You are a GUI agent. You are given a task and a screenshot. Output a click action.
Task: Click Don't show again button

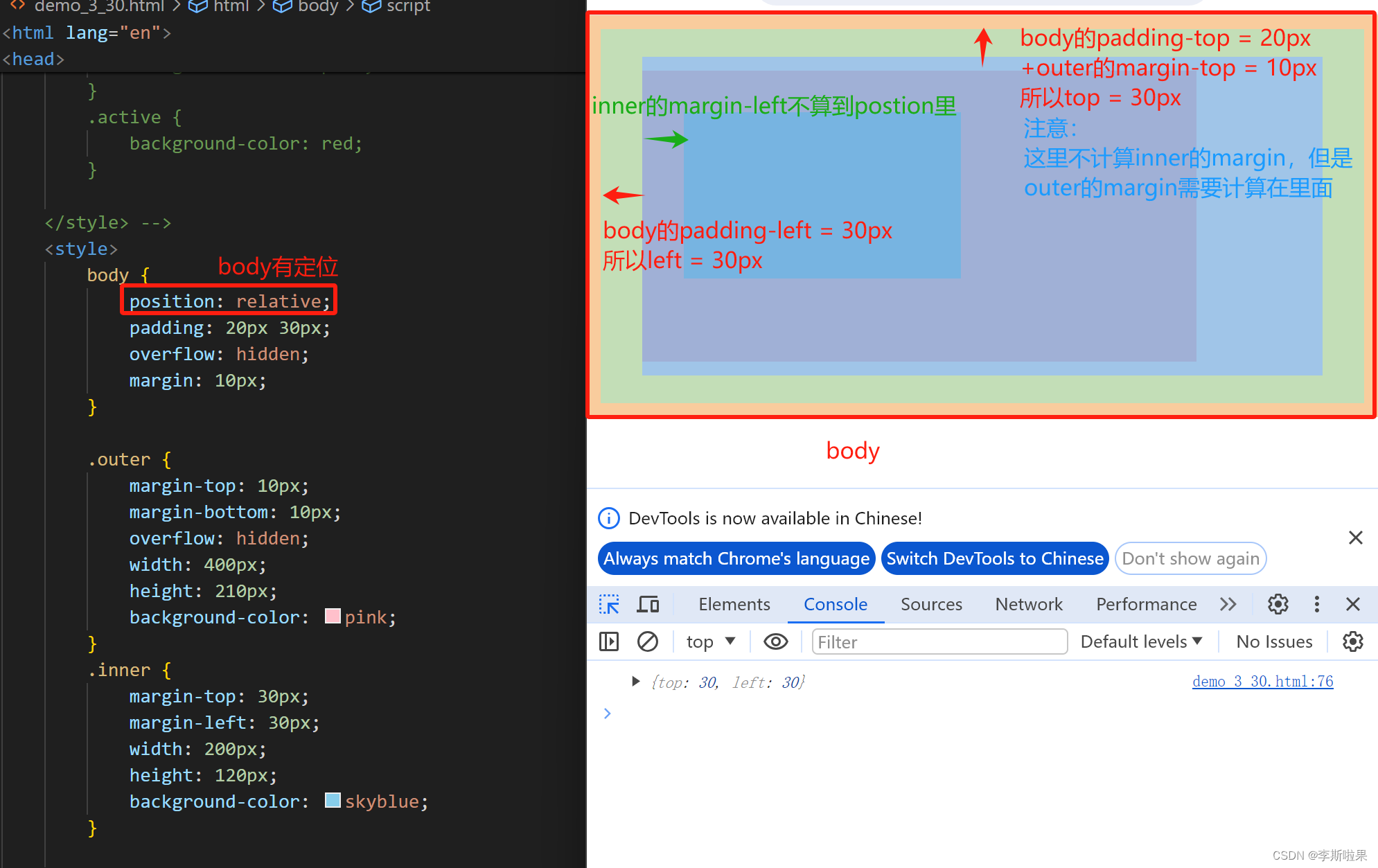coord(1190,558)
